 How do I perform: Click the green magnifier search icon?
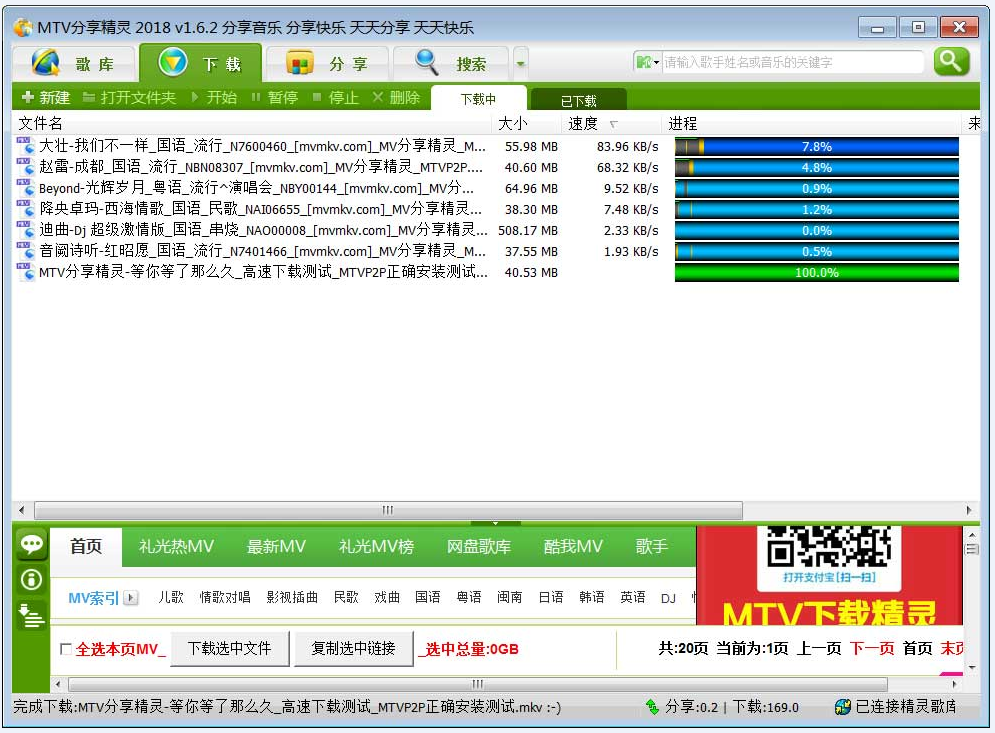click(x=951, y=60)
